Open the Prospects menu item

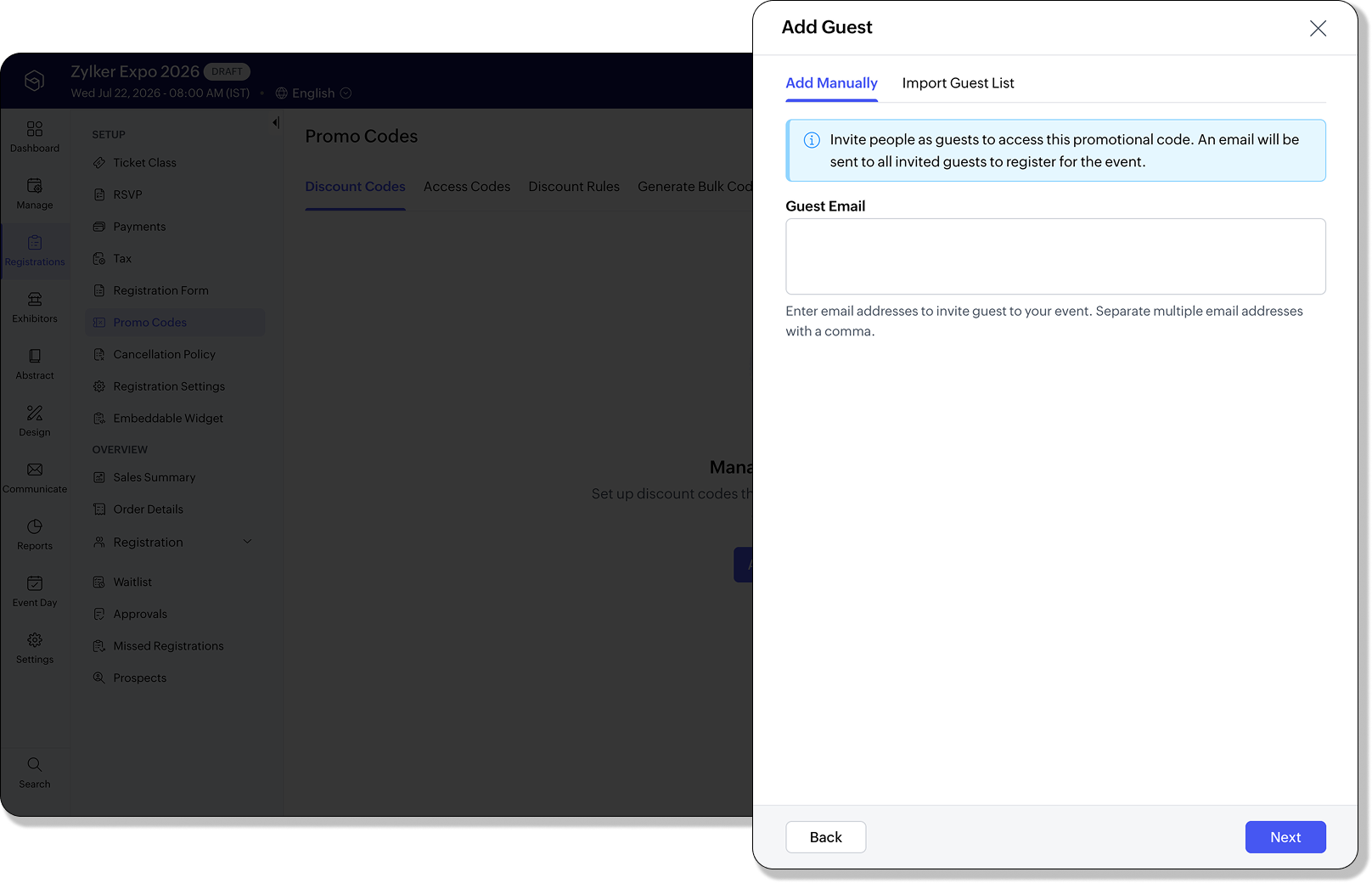[x=140, y=678]
